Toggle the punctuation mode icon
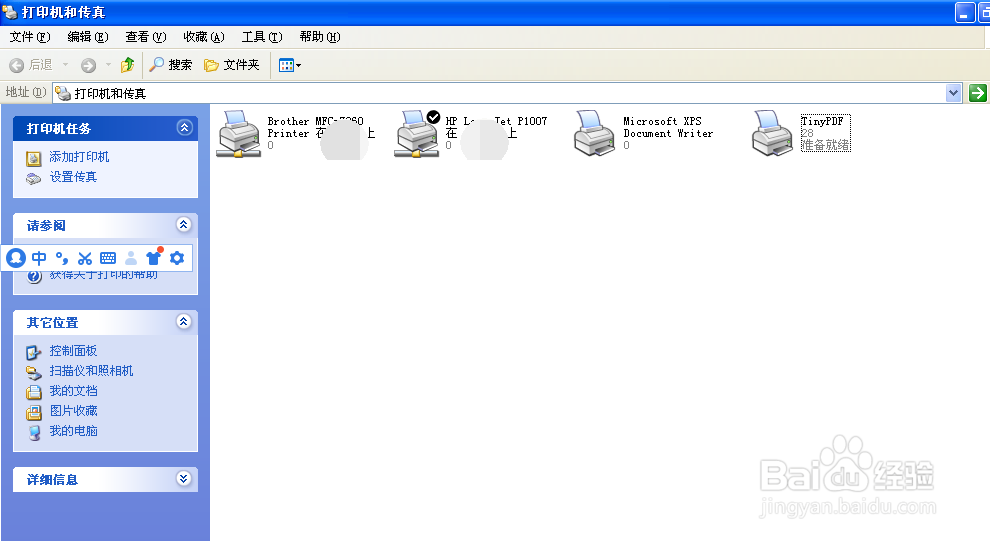 (x=62, y=258)
